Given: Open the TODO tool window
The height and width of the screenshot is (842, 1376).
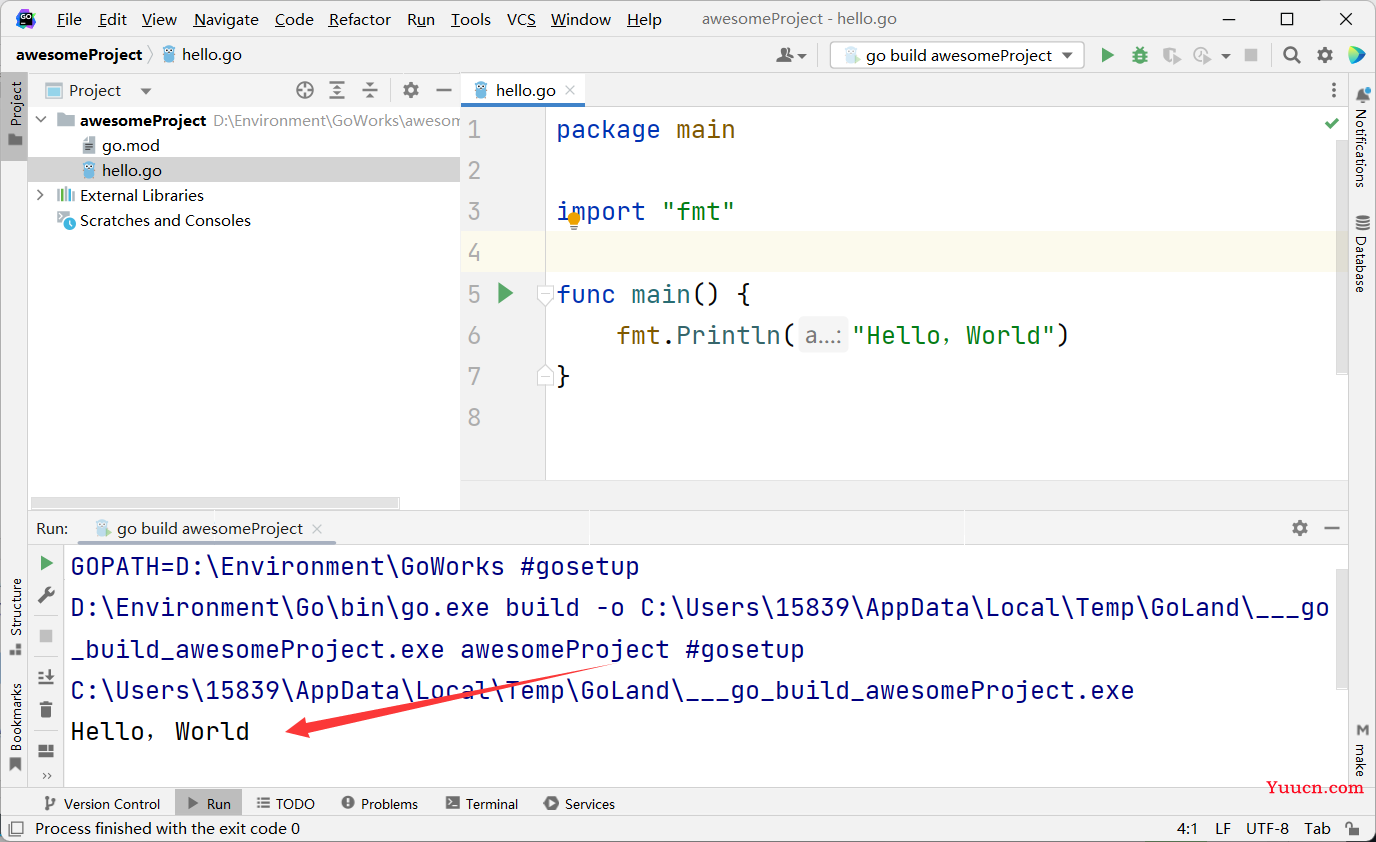Looking at the screenshot, I should click(285, 803).
